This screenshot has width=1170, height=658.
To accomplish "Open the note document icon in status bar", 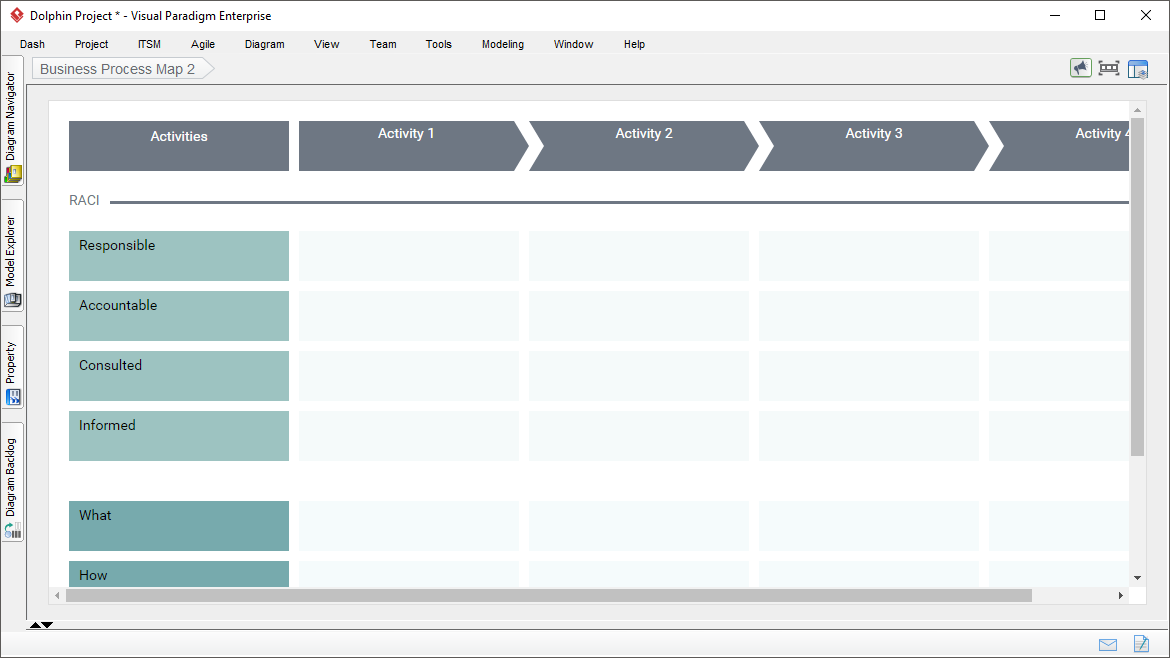I will pyautogui.click(x=1141, y=643).
